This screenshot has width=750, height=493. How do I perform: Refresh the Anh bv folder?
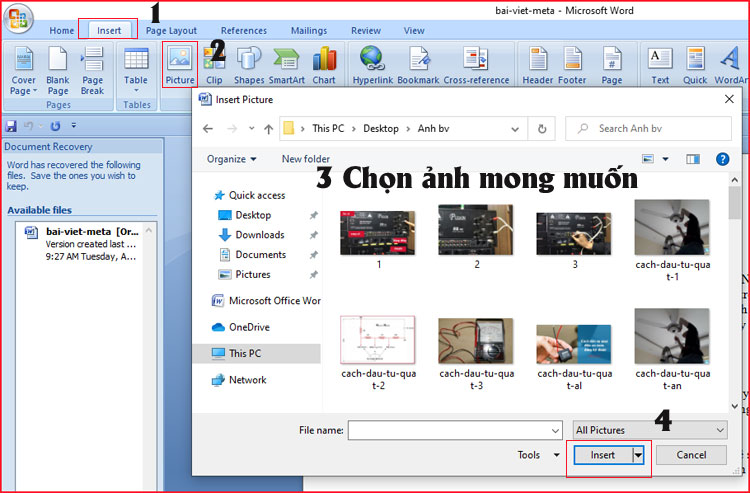541,129
